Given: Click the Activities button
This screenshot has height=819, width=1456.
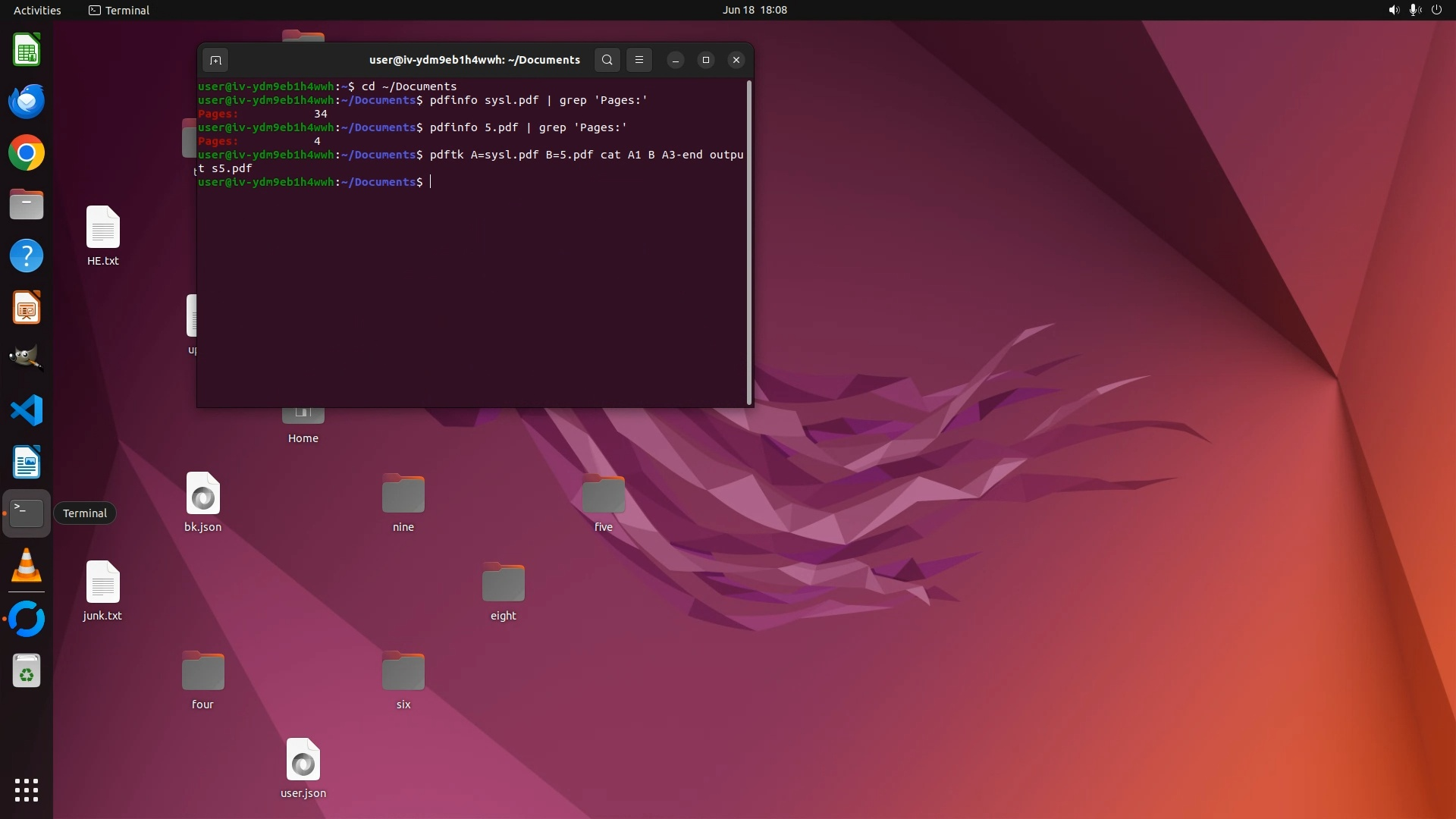Looking at the screenshot, I should point(37,10).
